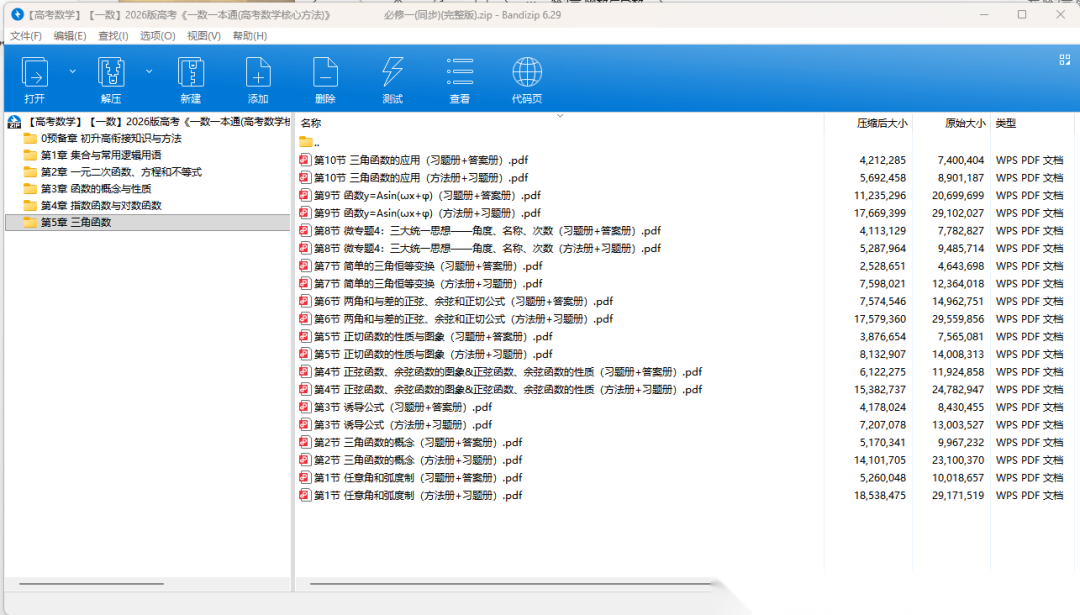Image resolution: width=1080 pixels, height=615 pixels.
Task: Sort list by 名称 column header
Action: tap(311, 123)
